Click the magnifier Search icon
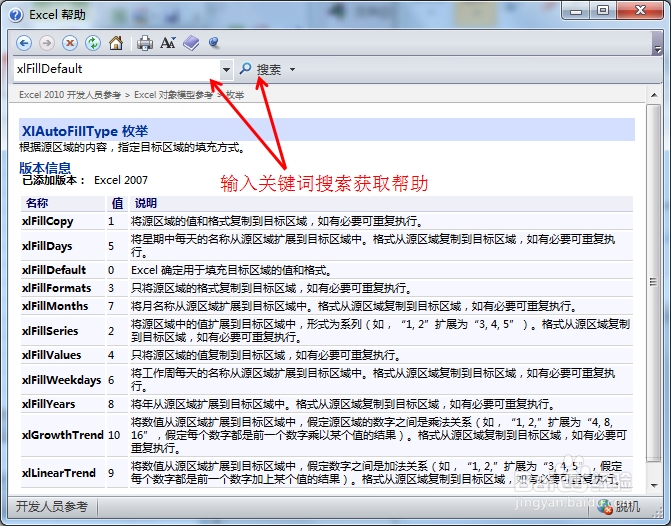671x526 pixels. coord(245,68)
